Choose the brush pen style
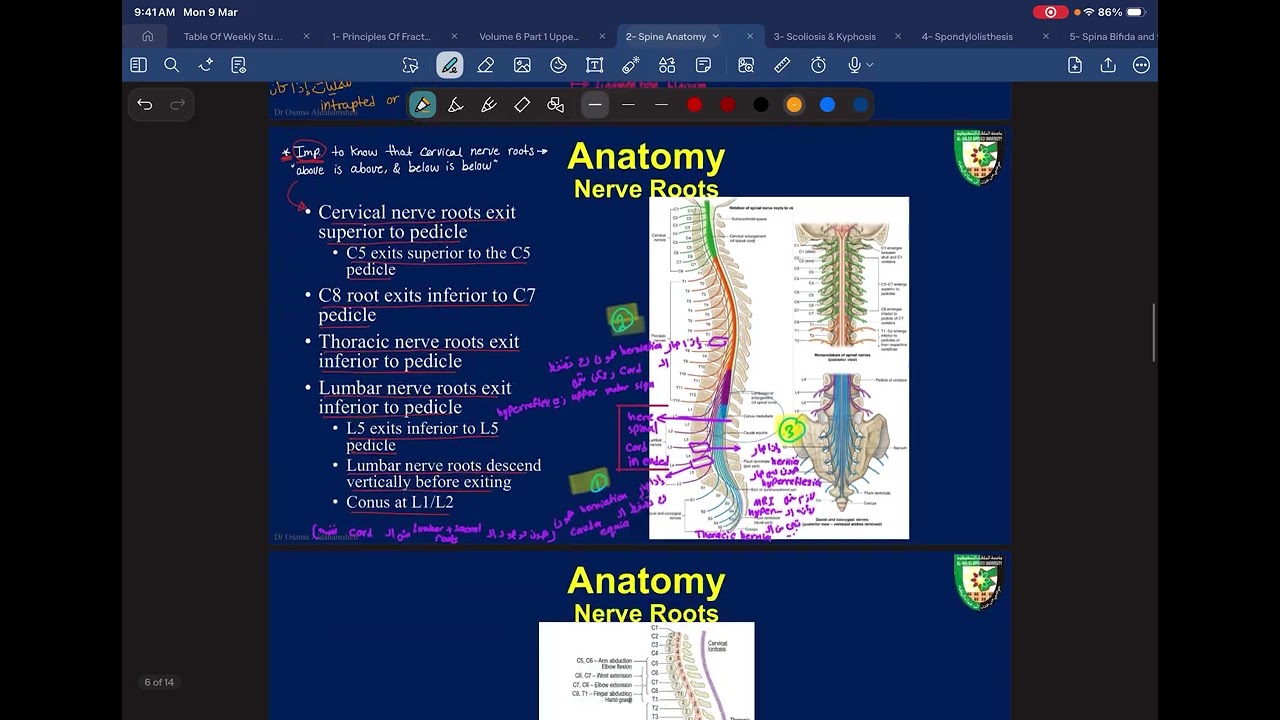This screenshot has height=720, width=1280. point(489,105)
